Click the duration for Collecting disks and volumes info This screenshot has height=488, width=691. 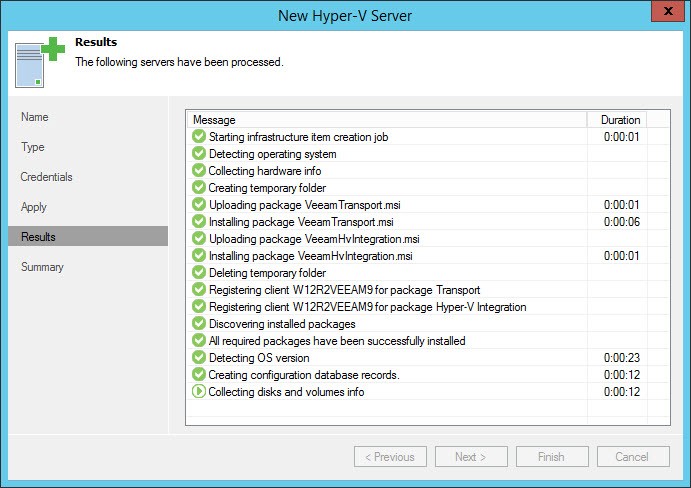click(x=621, y=392)
